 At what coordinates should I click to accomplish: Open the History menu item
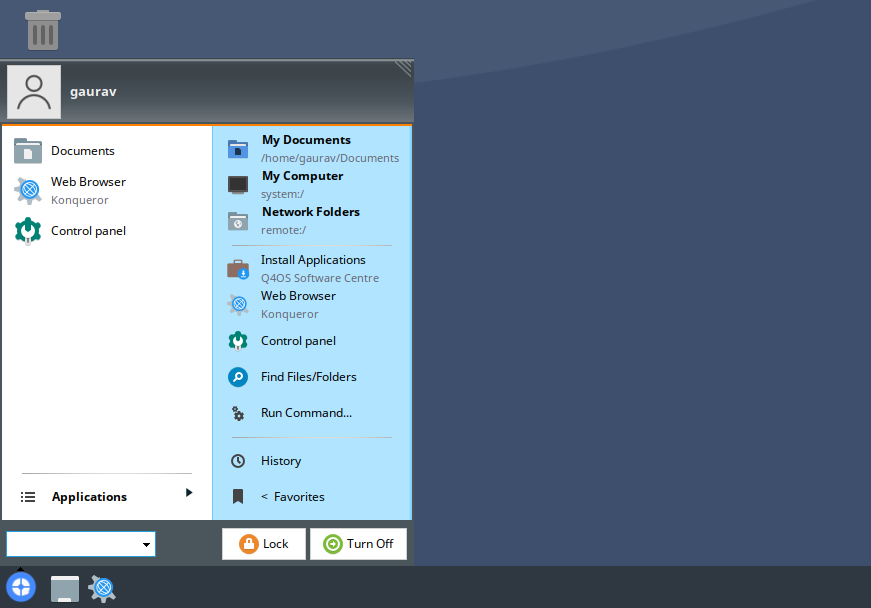pos(312,461)
